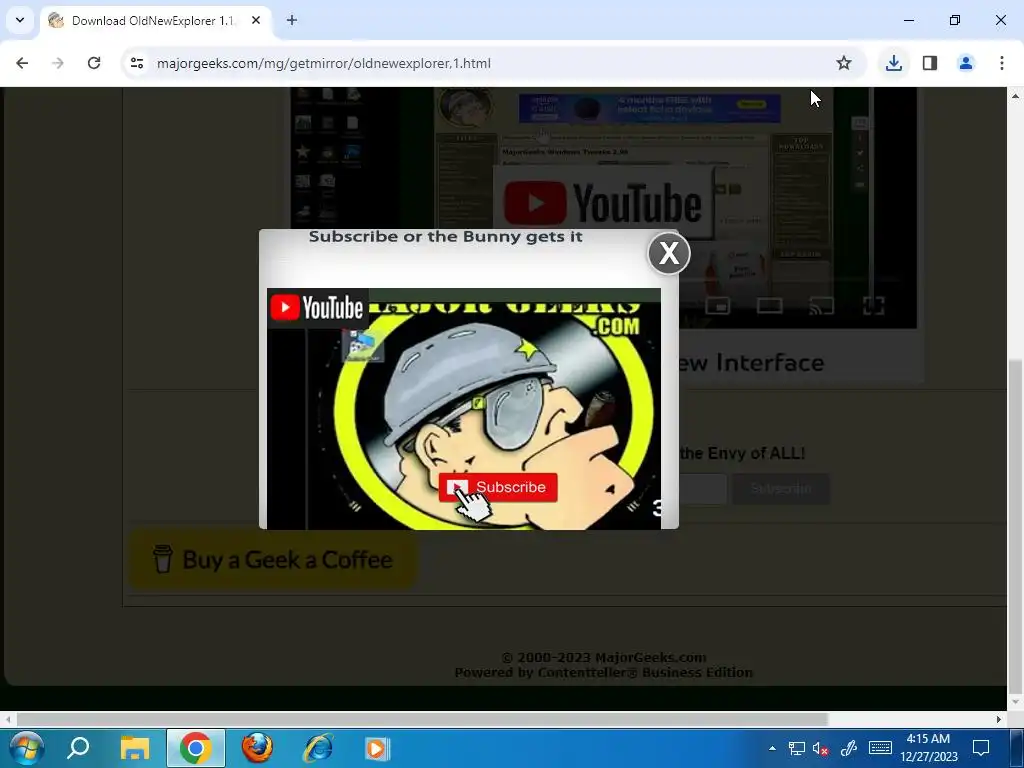
Task: Open the Windows Start menu
Action: pyautogui.click(x=27, y=748)
